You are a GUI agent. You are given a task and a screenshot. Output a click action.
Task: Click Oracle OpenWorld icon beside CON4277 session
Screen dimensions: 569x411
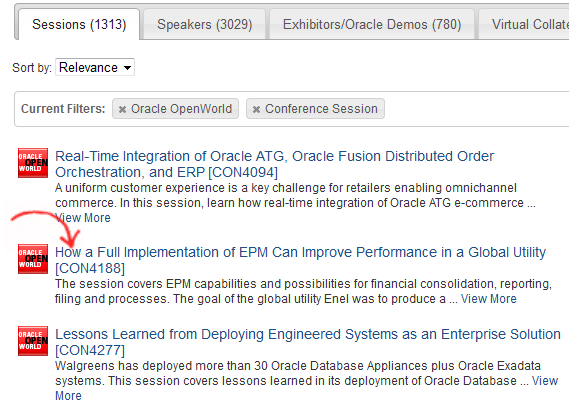(33, 341)
